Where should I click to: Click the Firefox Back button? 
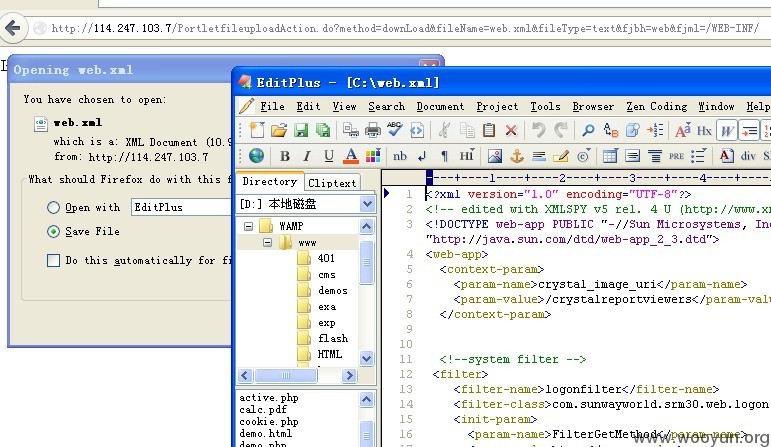(13, 28)
